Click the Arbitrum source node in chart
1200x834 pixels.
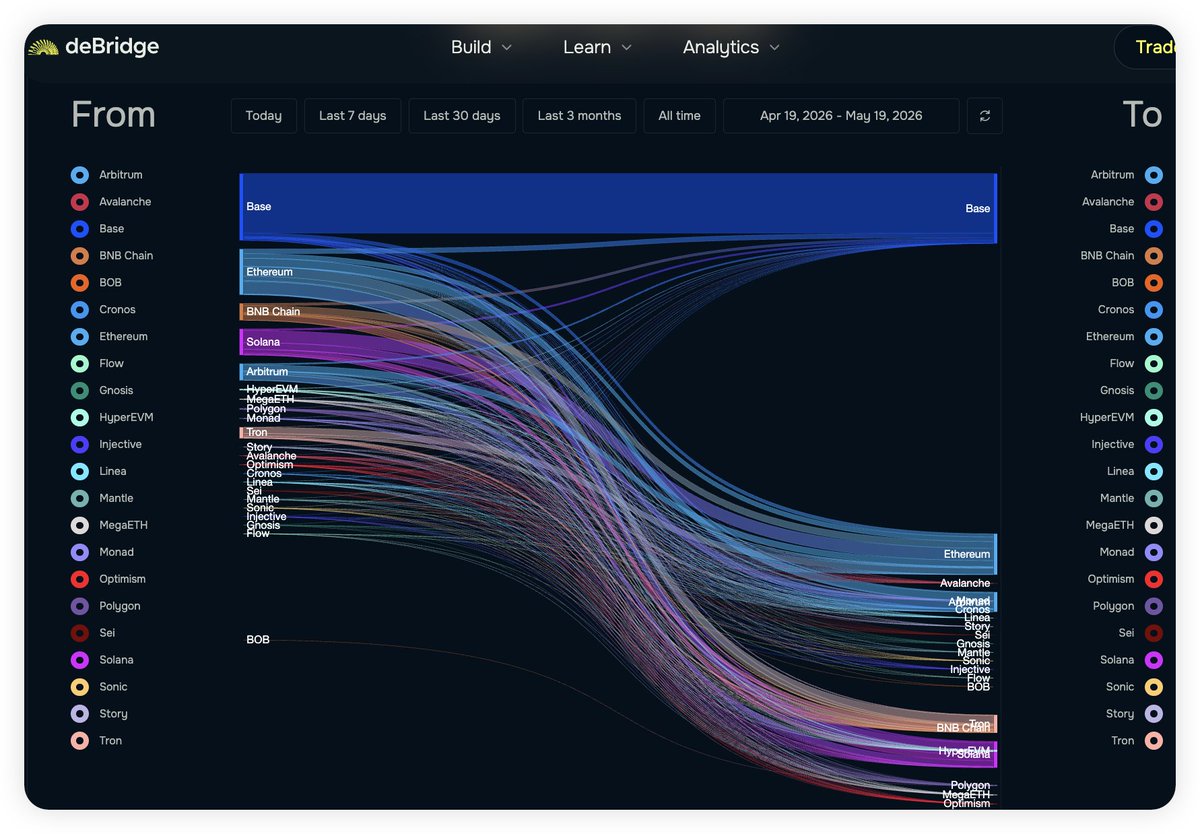243,372
